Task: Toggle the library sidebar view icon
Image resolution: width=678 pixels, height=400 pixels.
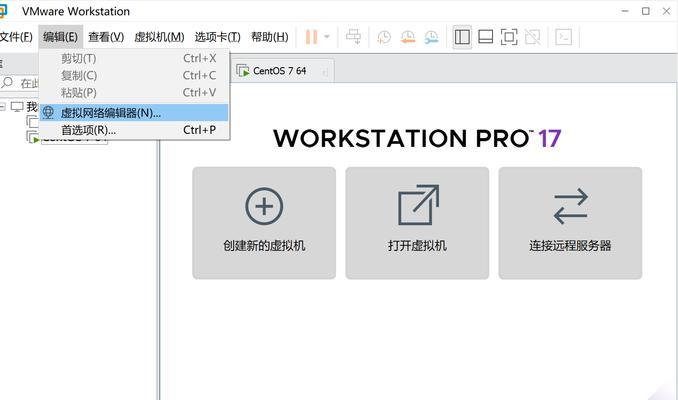Action: (x=462, y=37)
